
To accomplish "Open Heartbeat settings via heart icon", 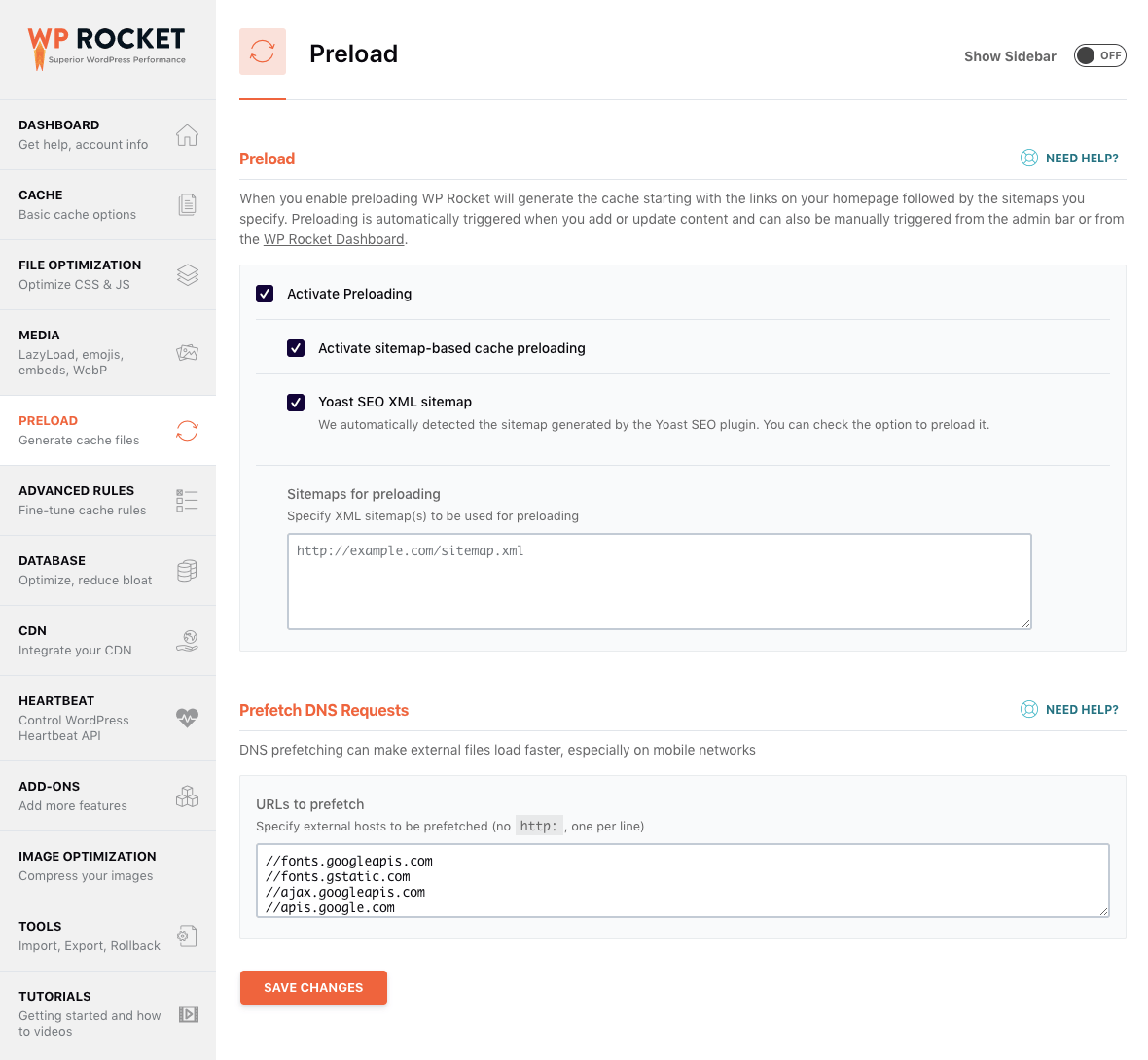I will coord(187,718).
